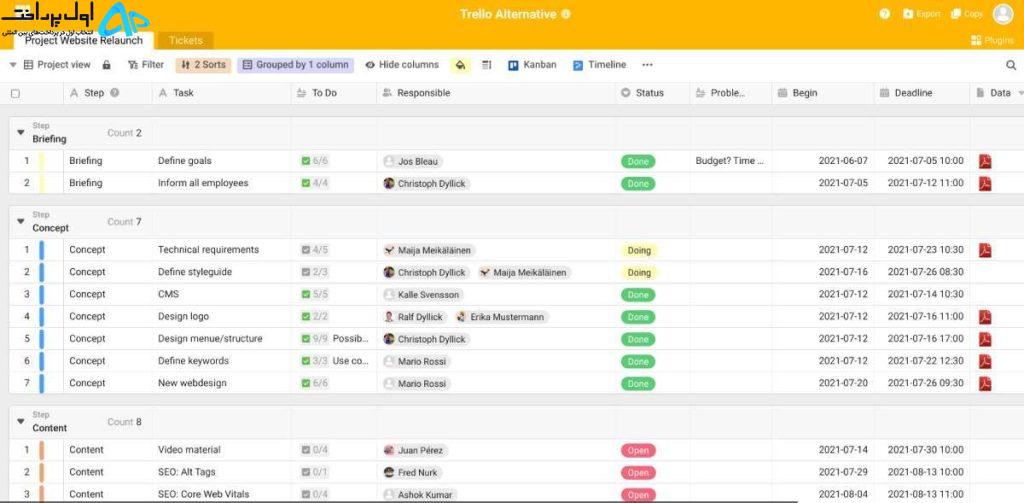Open the Filter options
The width and height of the screenshot is (1024, 503).
click(146, 65)
